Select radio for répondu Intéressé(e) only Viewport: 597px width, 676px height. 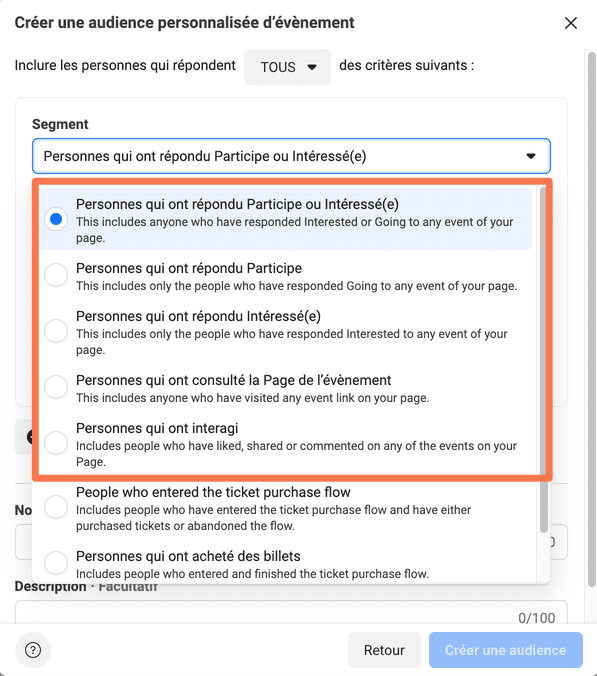tap(56, 331)
